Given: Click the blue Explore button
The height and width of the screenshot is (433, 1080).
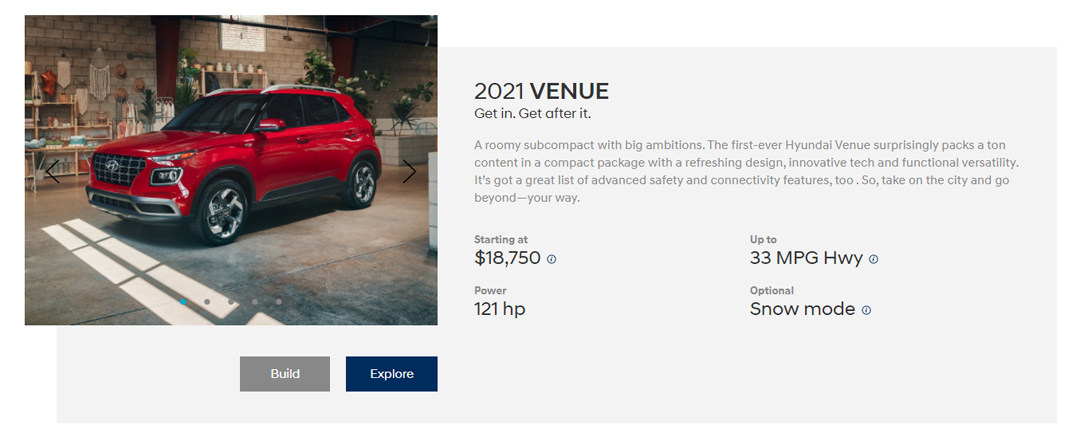Looking at the screenshot, I should tap(391, 374).
